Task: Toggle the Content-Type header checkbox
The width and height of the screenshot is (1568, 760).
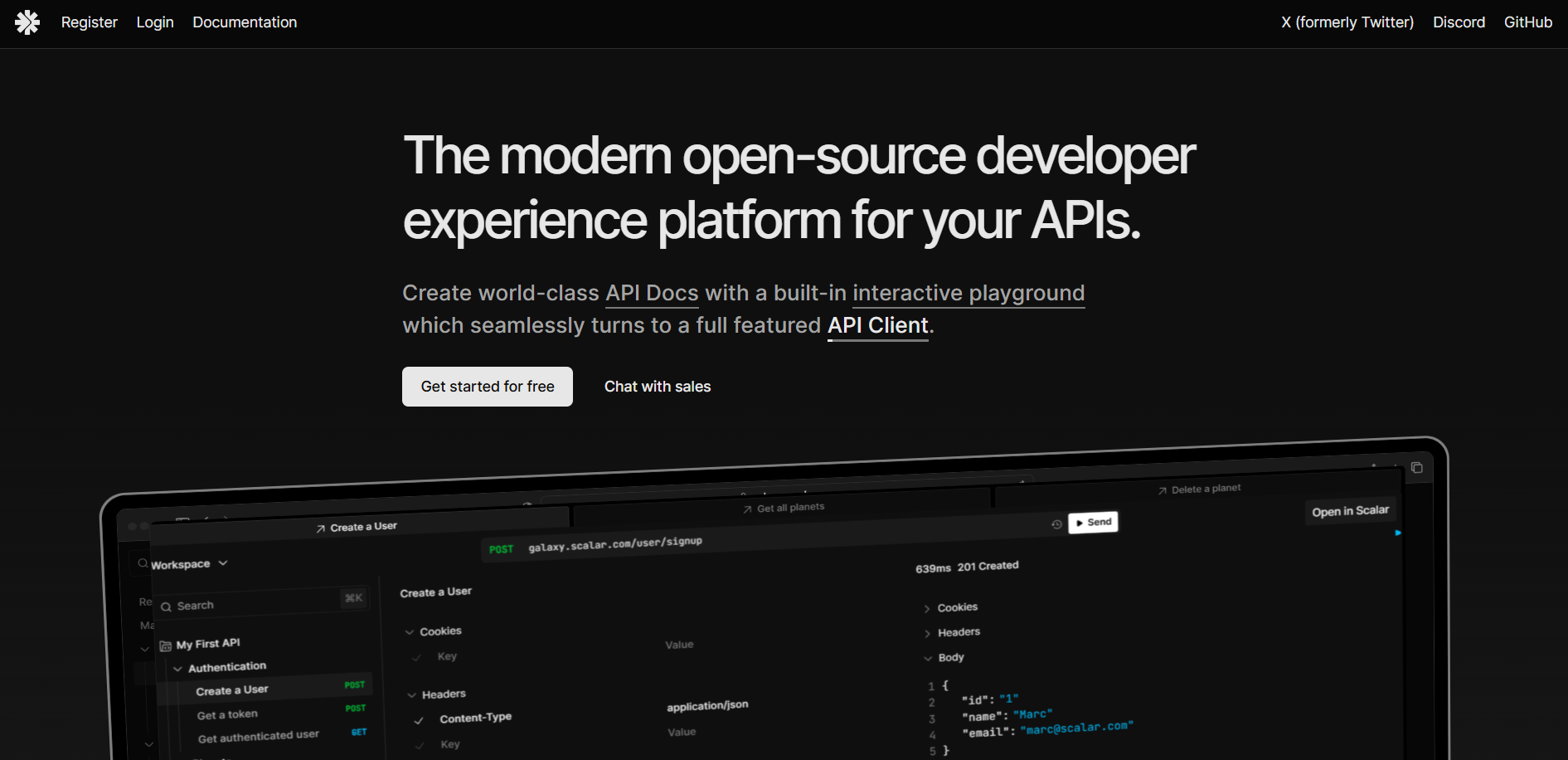Action: tap(419, 720)
